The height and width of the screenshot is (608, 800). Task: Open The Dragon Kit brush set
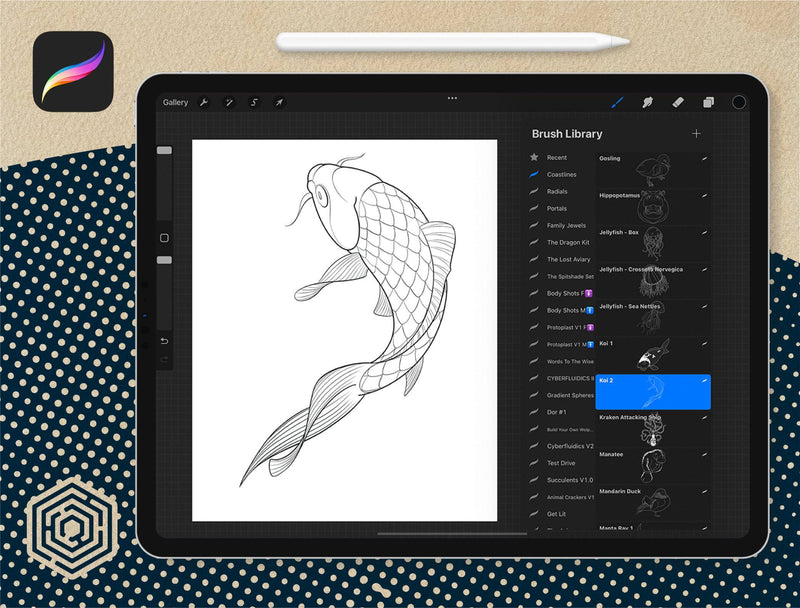[x=568, y=242]
